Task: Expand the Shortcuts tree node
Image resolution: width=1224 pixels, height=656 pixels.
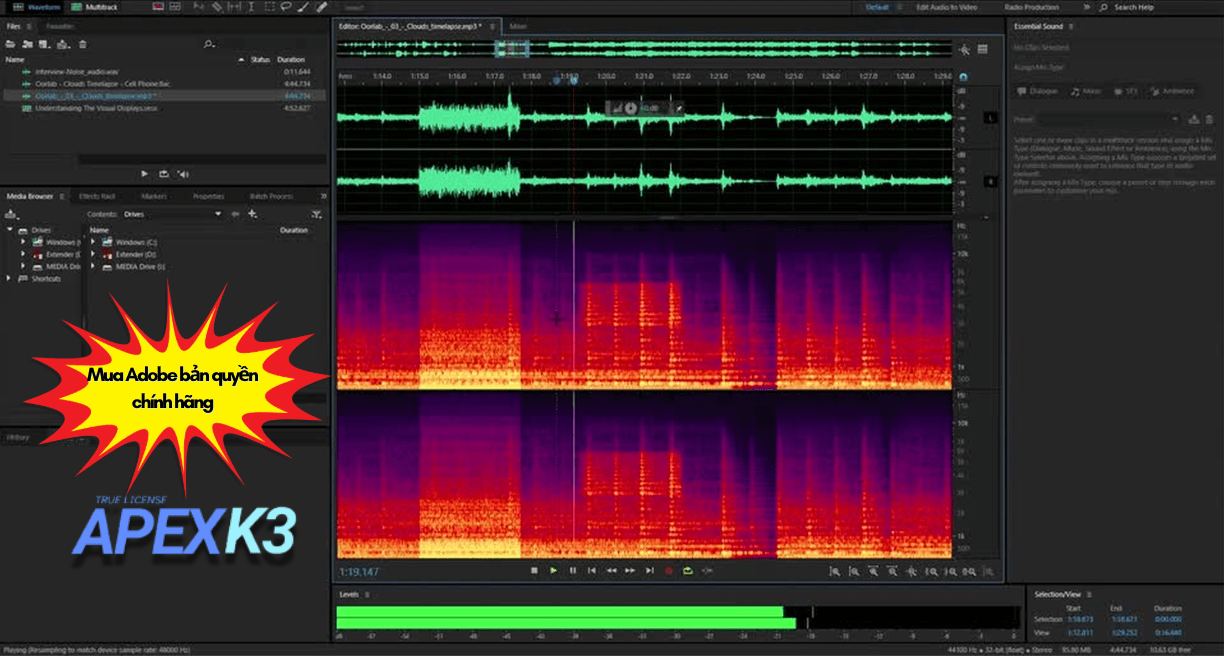Action: point(10,278)
